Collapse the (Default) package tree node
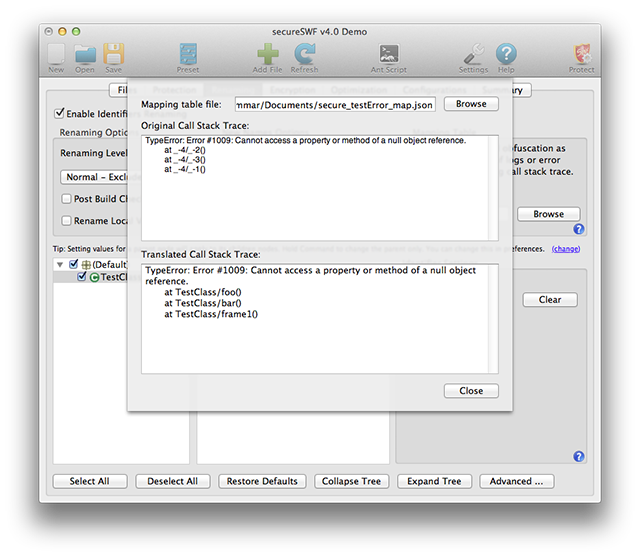 [59, 265]
